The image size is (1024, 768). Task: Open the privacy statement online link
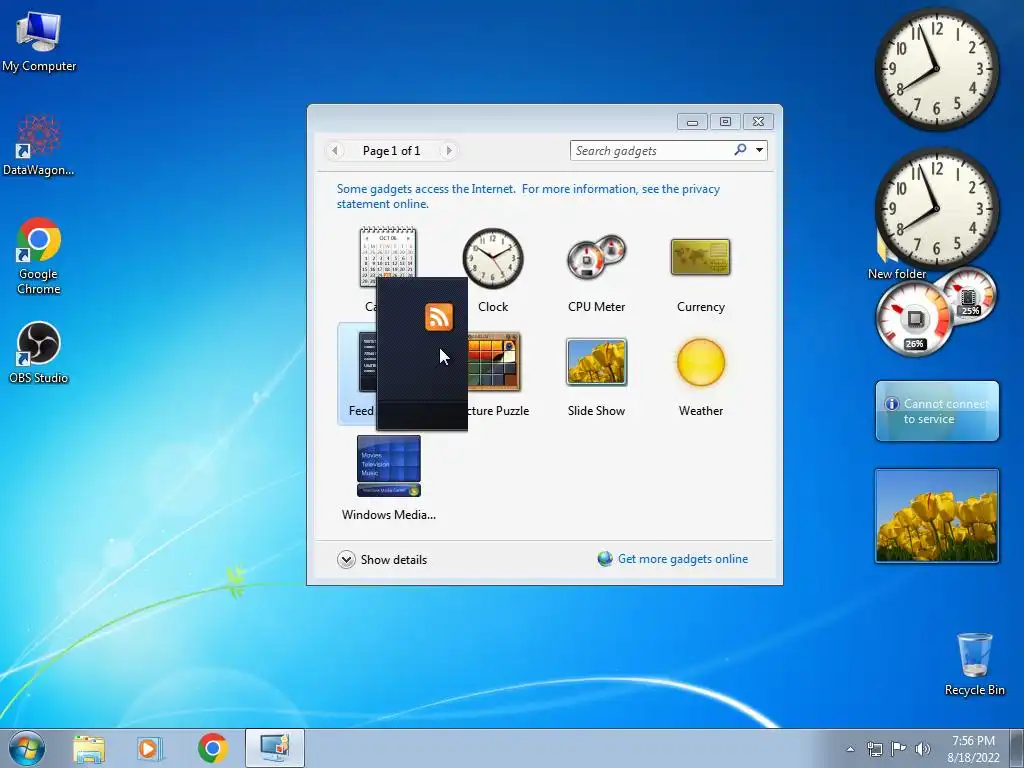click(528, 196)
